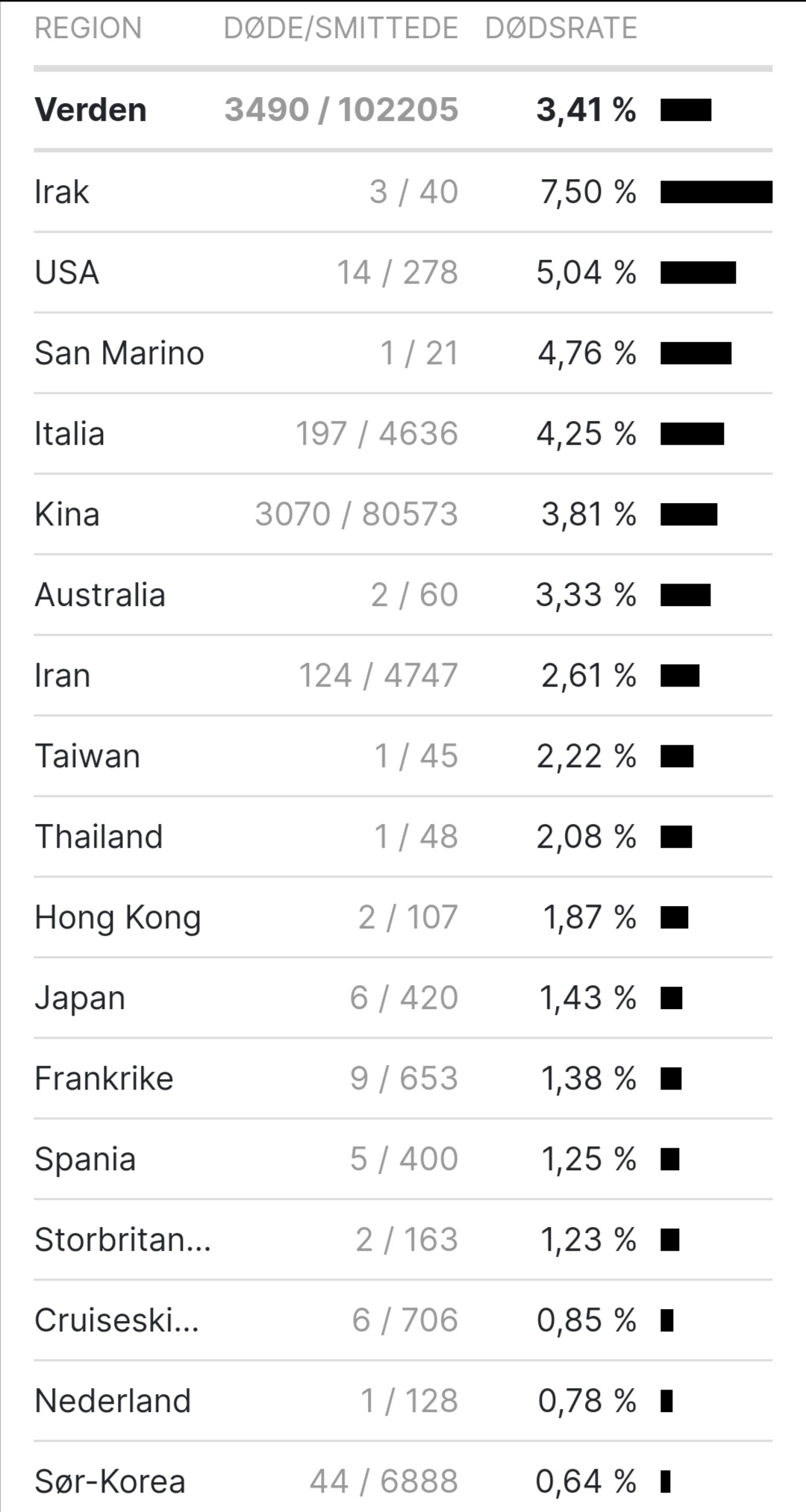Choose the Australia row
Viewport: 806px width, 1512px height.
[403, 595]
